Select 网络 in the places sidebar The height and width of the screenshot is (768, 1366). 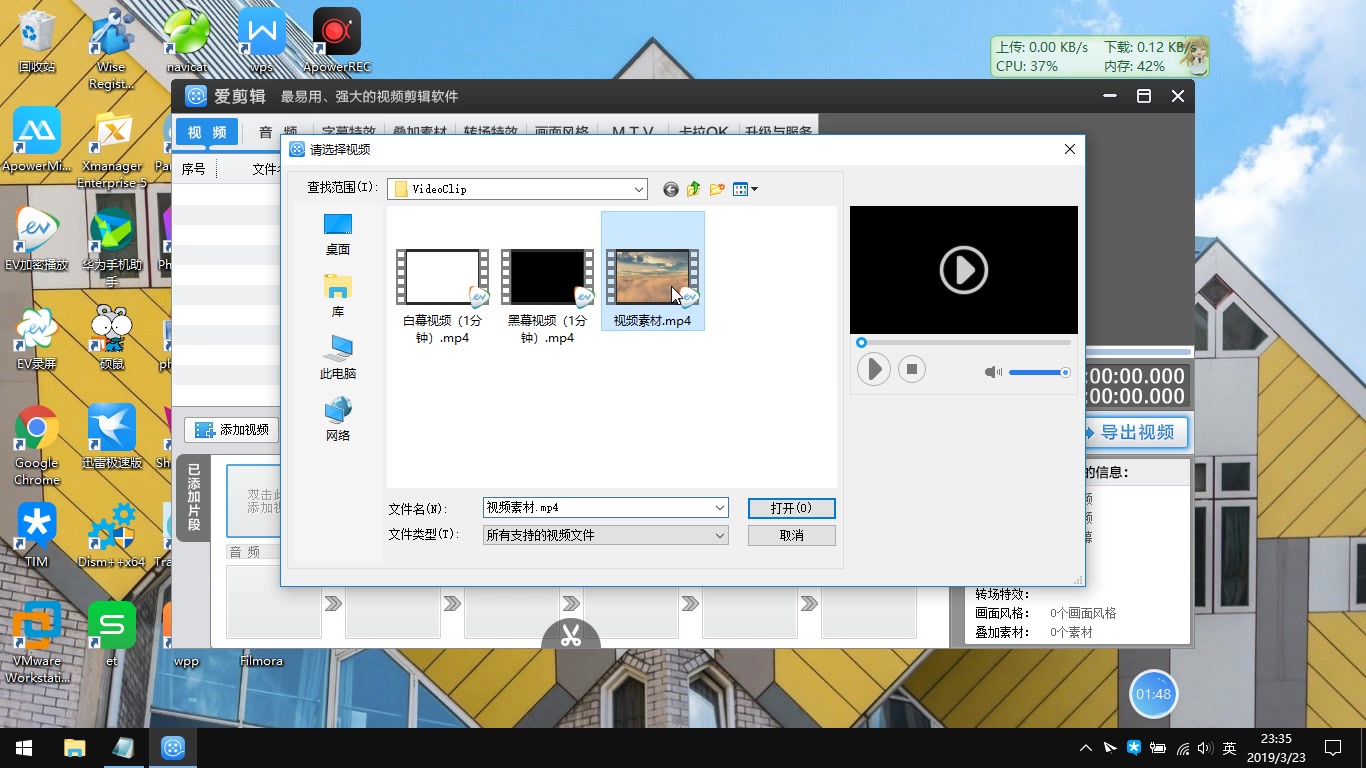(338, 421)
